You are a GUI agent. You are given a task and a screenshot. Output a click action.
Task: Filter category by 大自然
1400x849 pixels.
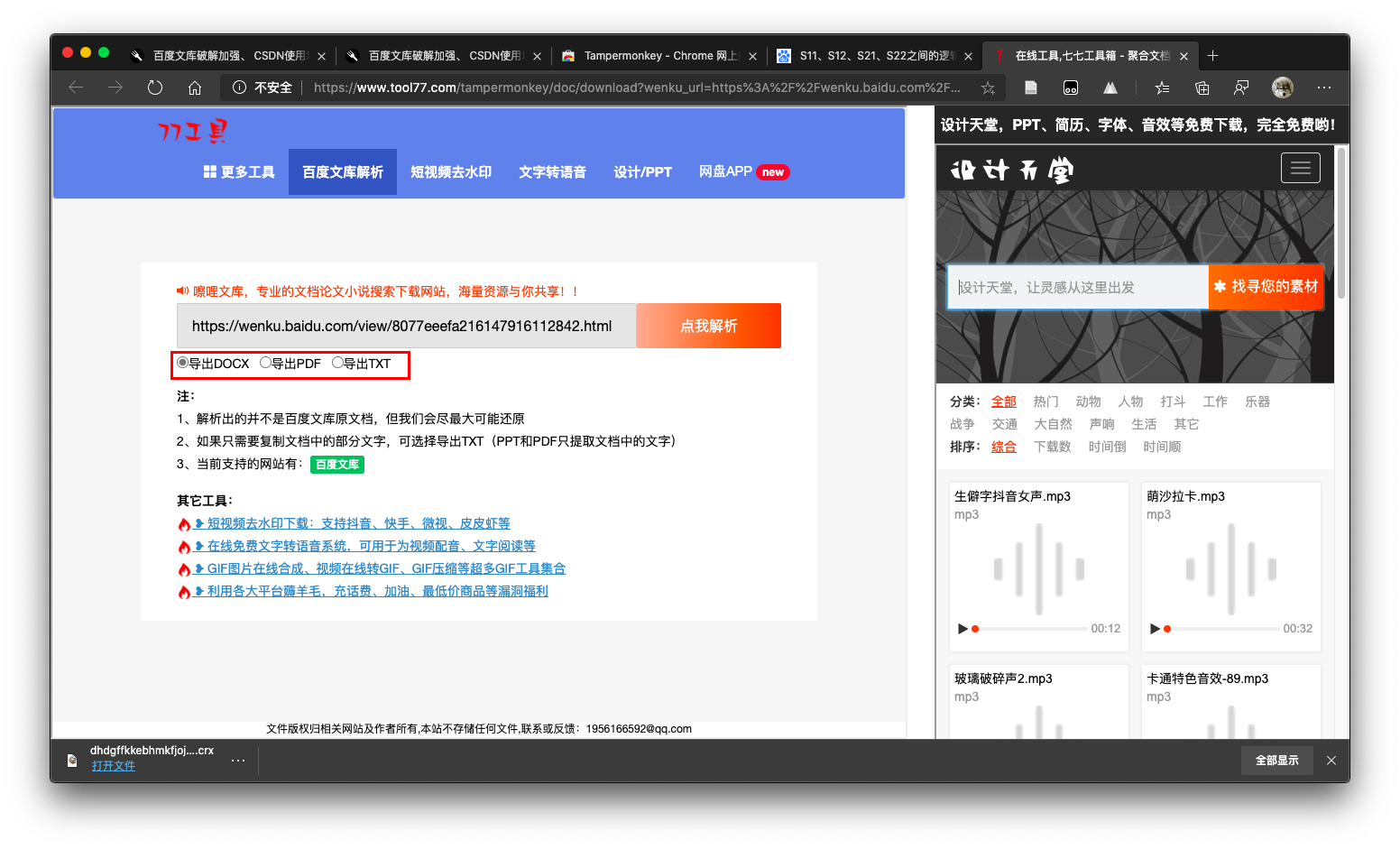(x=1053, y=424)
